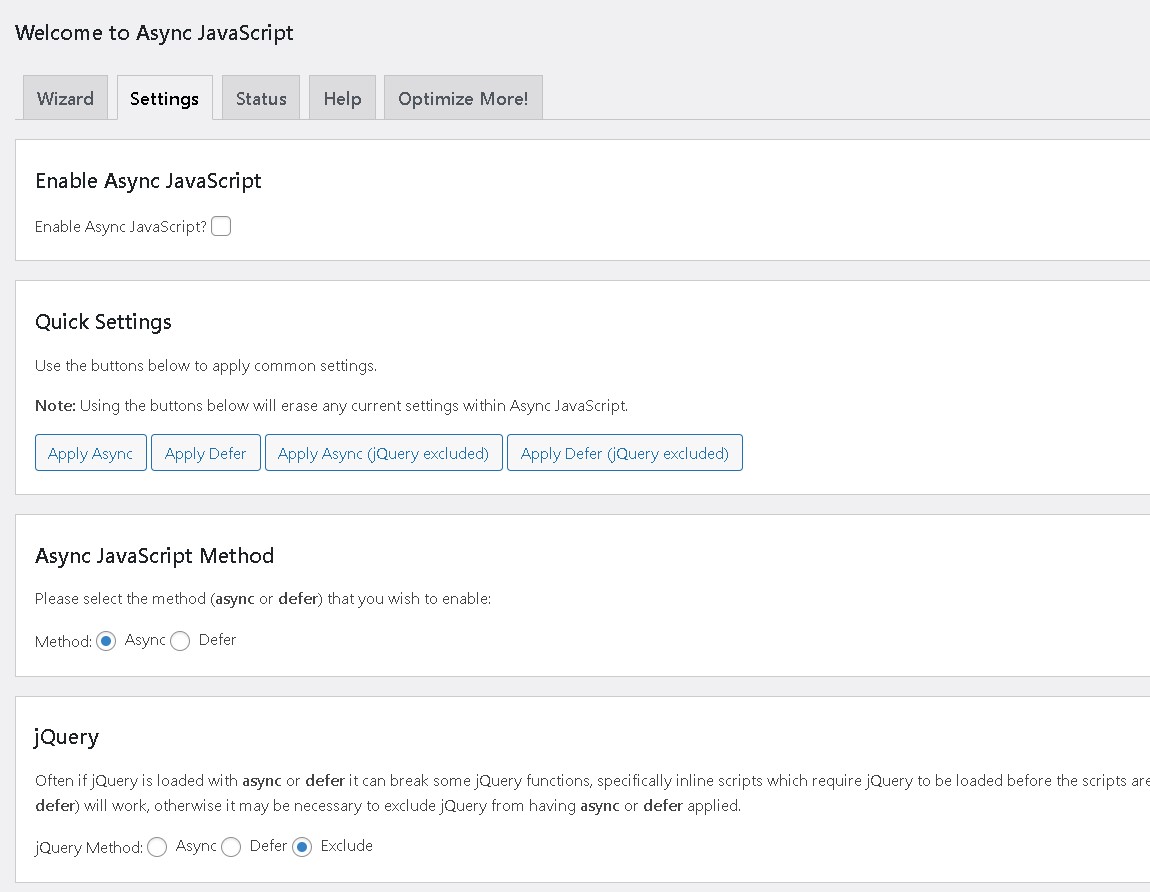Enable the Async JavaScript checkbox
This screenshot has height=892, width=1150.
point(220,226)
